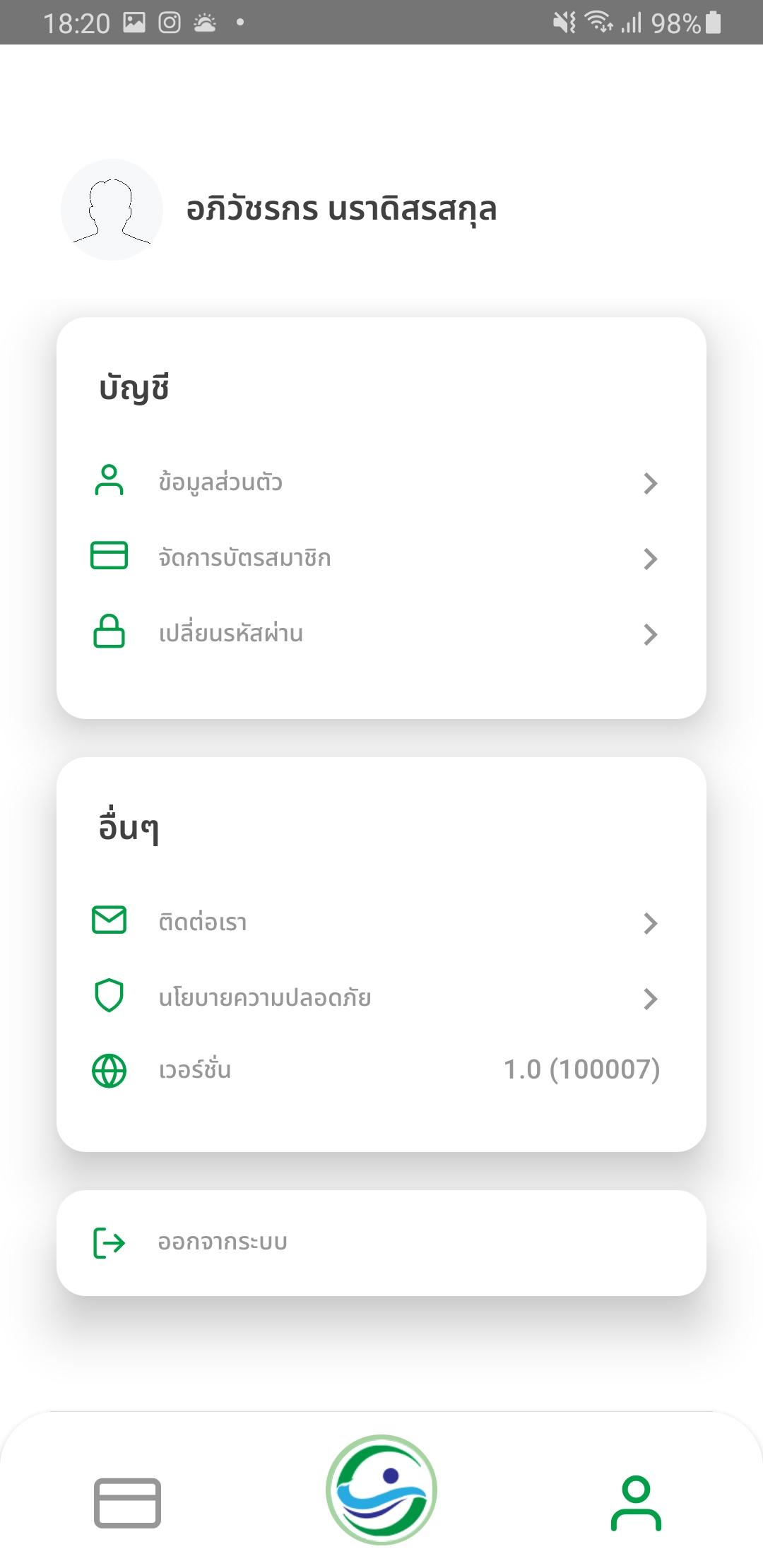Click the shield icon beside นโยบายความปลอดภัย

109,995
